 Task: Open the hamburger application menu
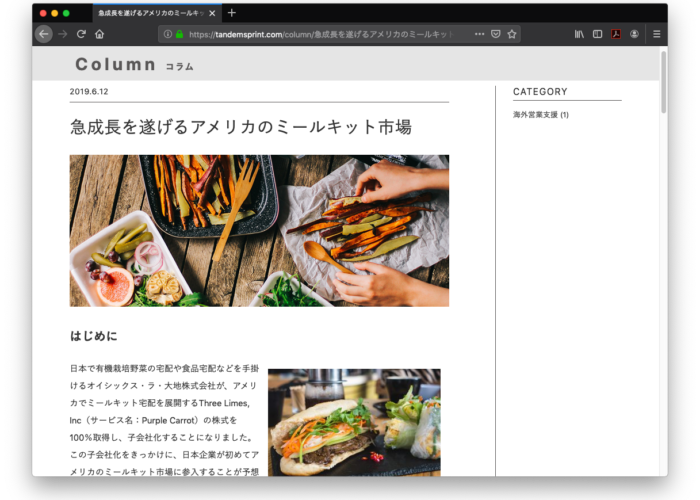pyautogui.click(x=656, y=34)
